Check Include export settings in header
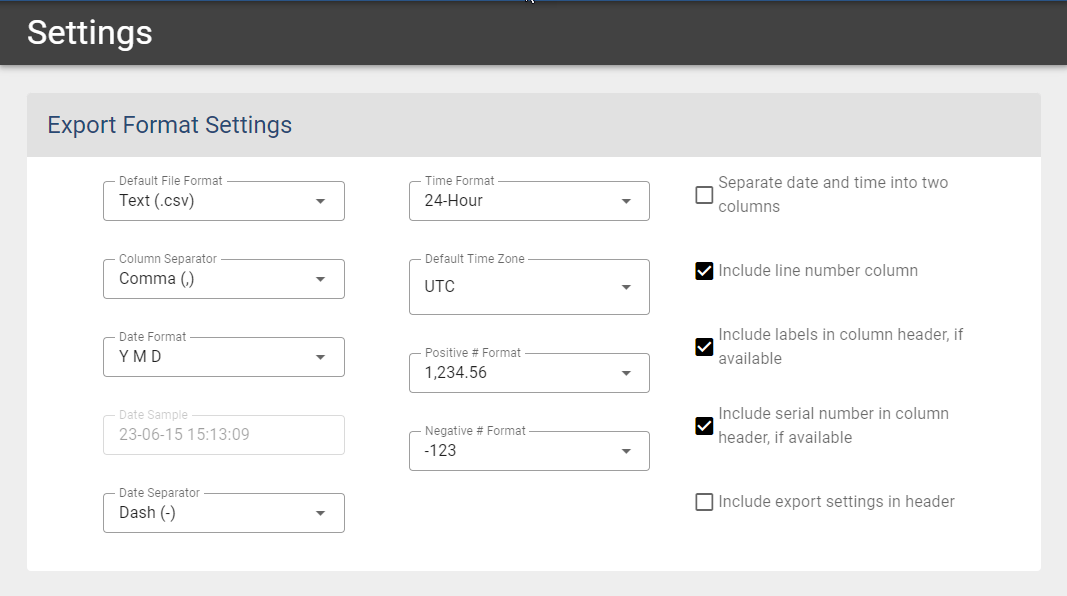This screenshot has width=1067, height=596. coord(704,502)
